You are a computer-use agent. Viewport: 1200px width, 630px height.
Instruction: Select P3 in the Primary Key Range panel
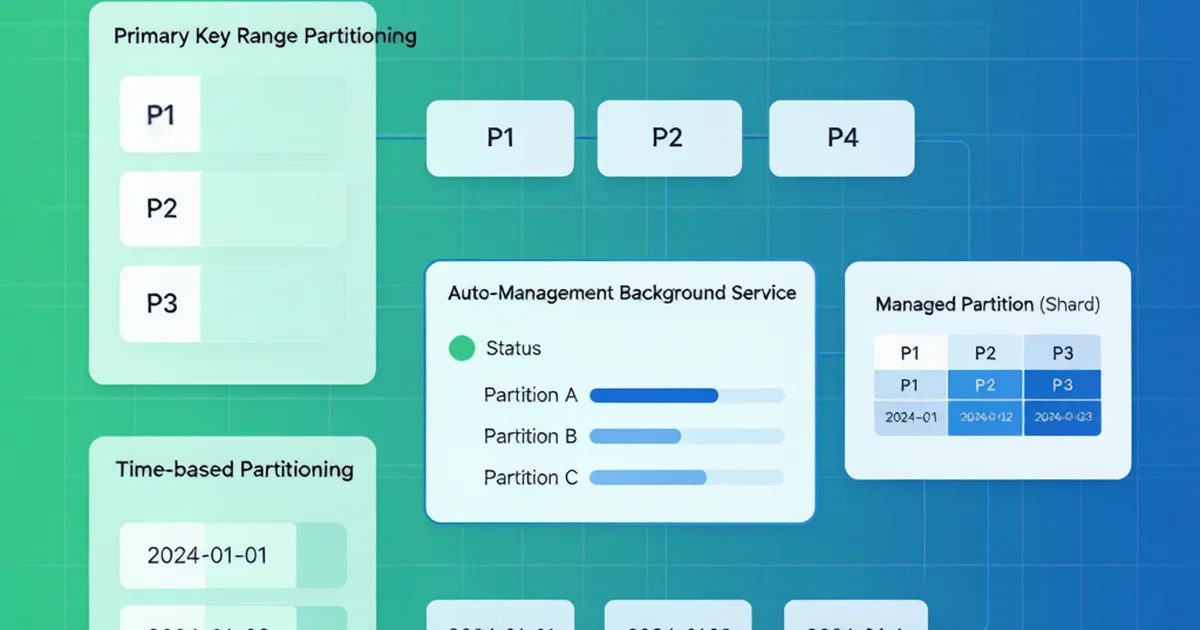pyautogui.click(x=233, y=303)
